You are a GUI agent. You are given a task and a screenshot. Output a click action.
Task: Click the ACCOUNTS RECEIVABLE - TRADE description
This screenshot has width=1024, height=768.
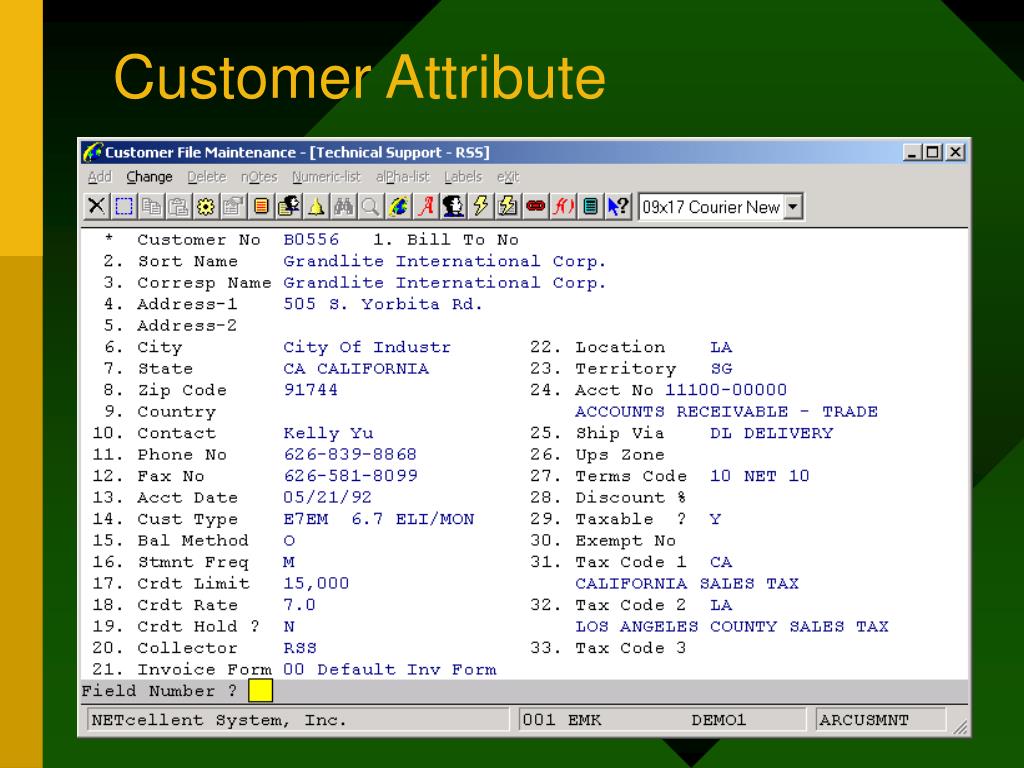pyautogui.click(x=726, y=411)
